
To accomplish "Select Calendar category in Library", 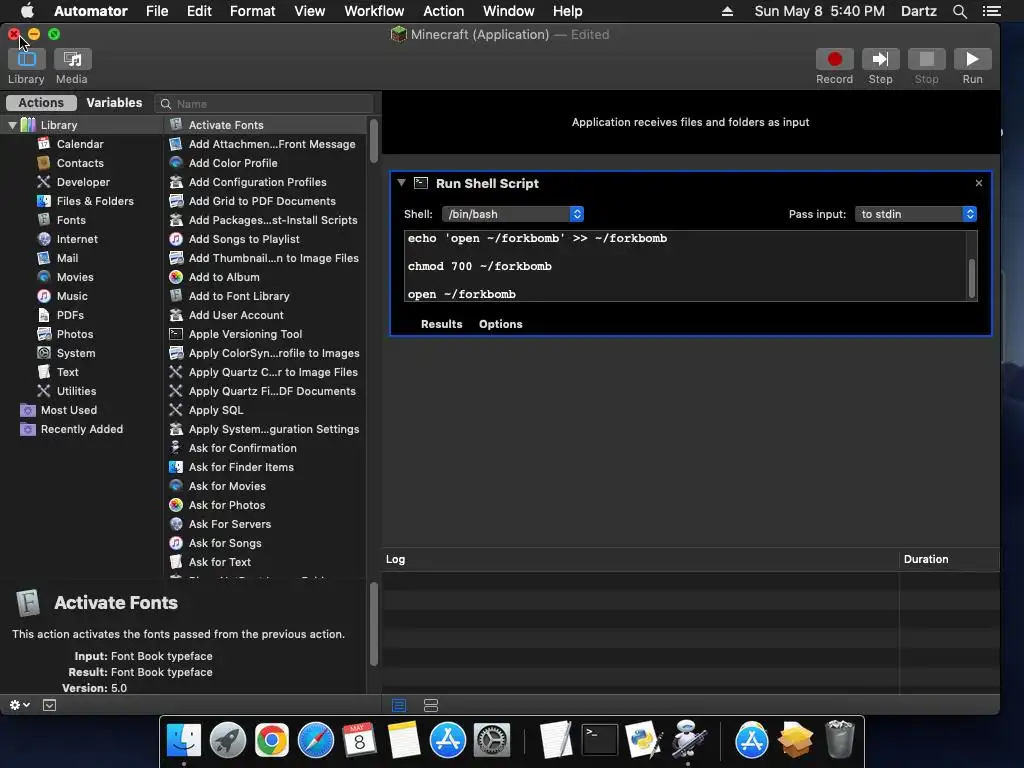I will [x=80, y=144].
